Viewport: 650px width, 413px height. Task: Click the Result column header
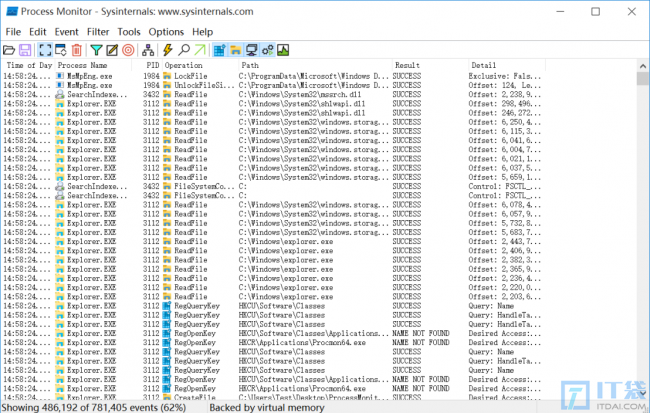(430, 66)
